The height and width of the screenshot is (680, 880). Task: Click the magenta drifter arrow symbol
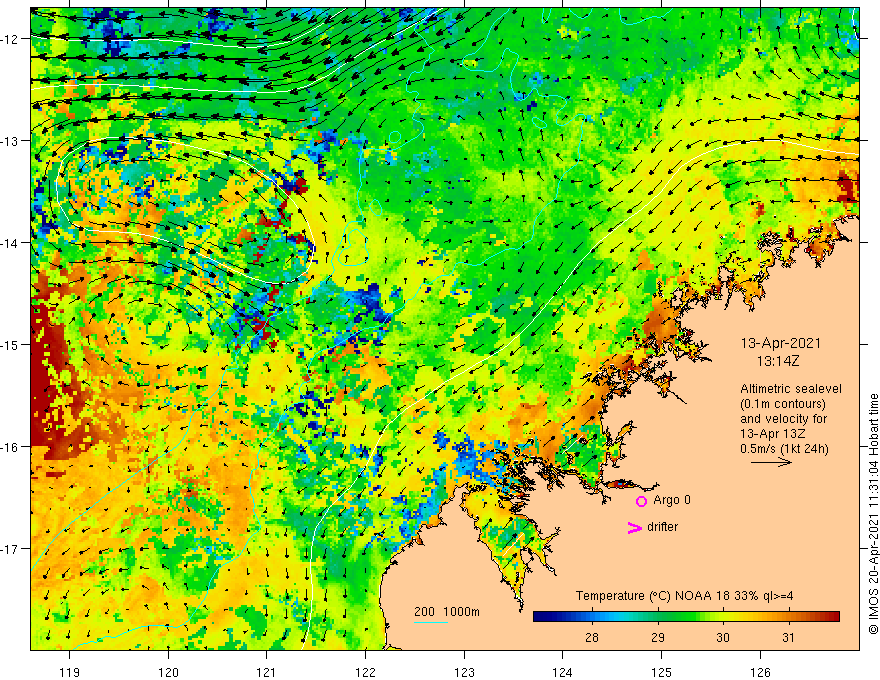pyautogui.click(x=635, y=527)
